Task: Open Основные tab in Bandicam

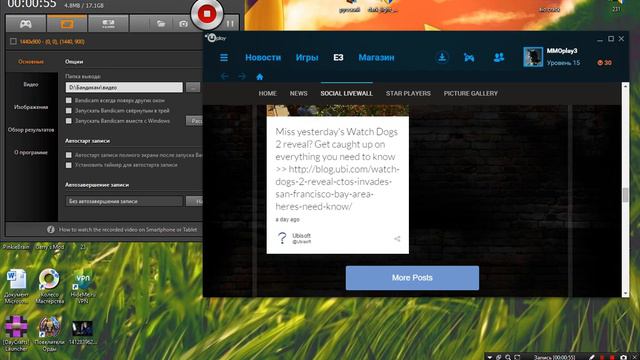Action: 31,62
